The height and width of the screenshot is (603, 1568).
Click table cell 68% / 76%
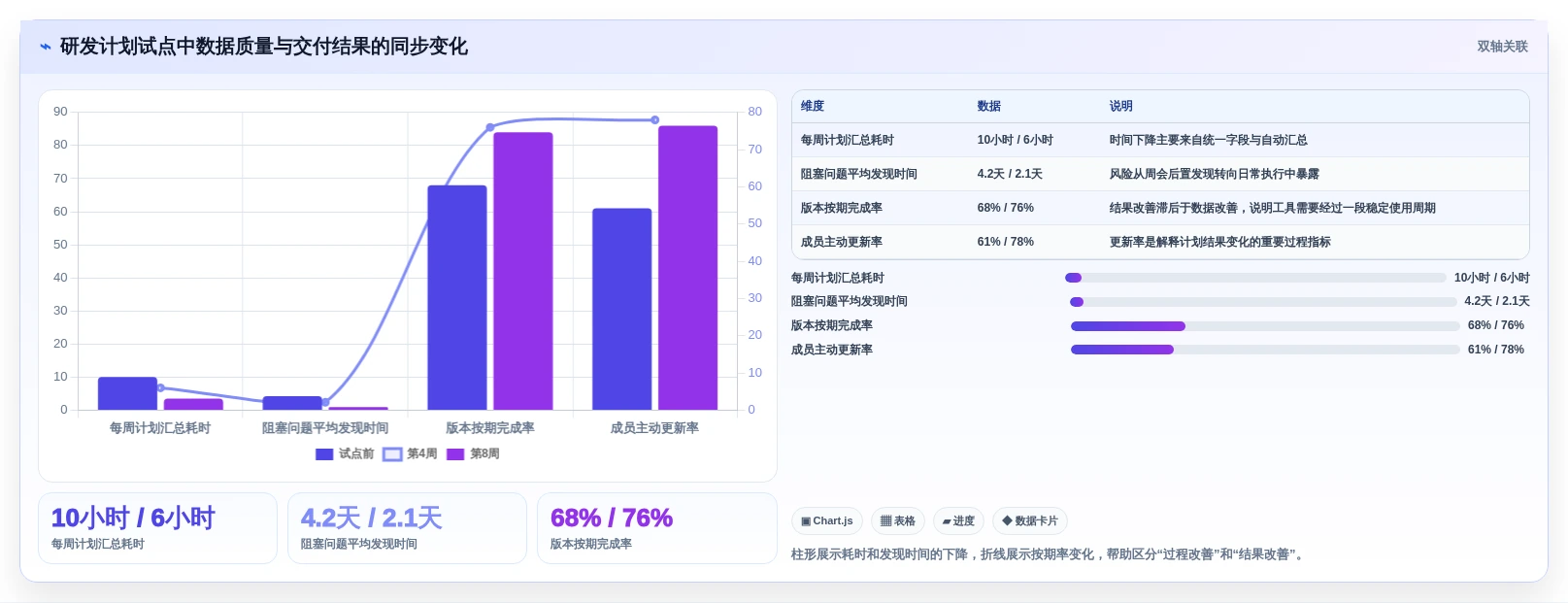coord(1005,209)
